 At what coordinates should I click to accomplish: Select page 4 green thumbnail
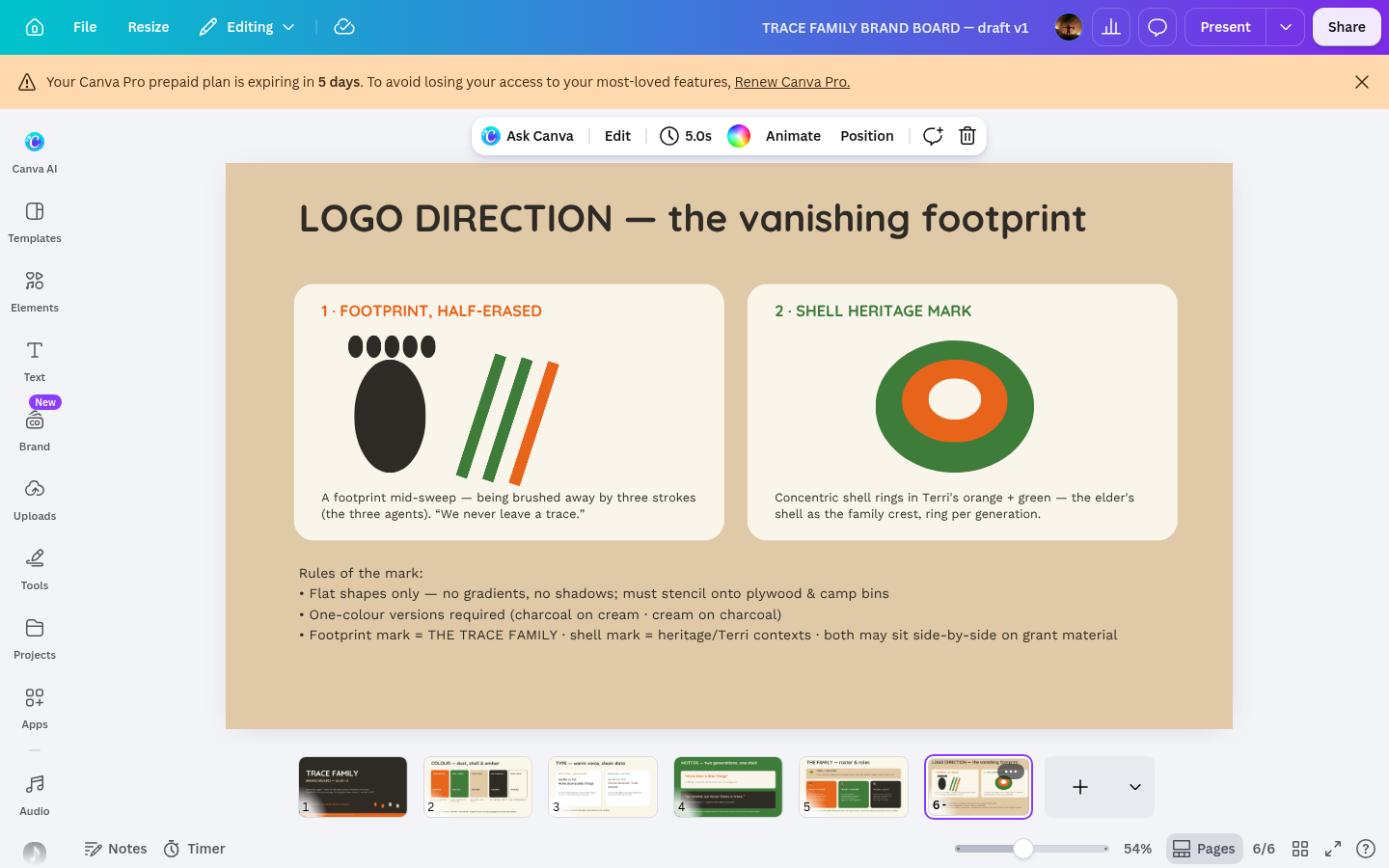tap(728, 787)
